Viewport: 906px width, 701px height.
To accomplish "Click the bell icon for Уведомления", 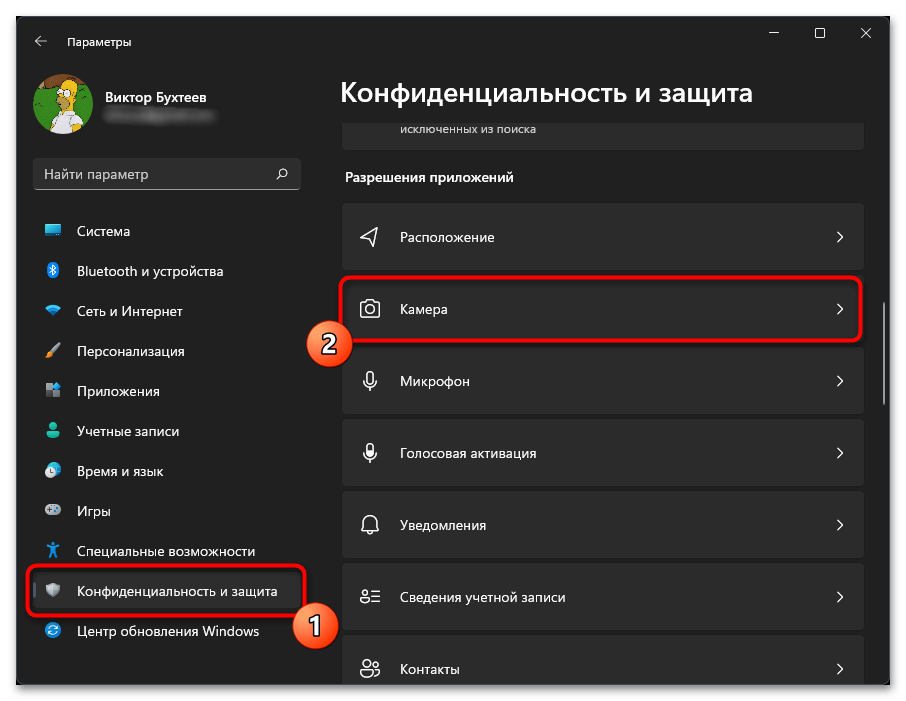I will tap(370, 525).
